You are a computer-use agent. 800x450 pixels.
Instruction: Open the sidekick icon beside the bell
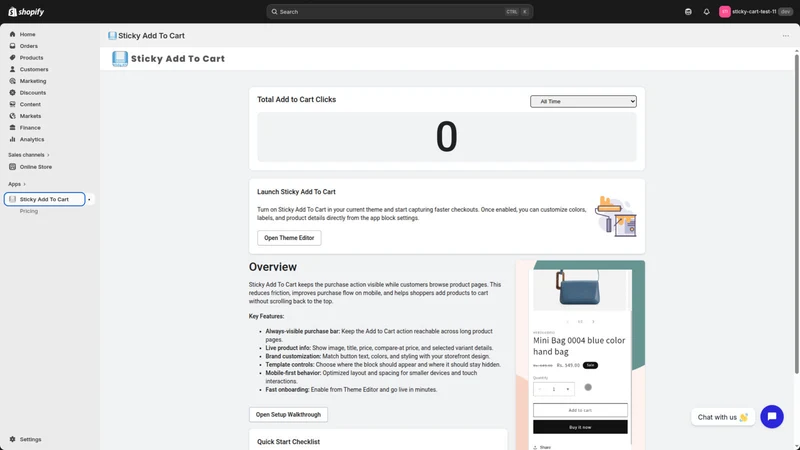tap(688, 12)
